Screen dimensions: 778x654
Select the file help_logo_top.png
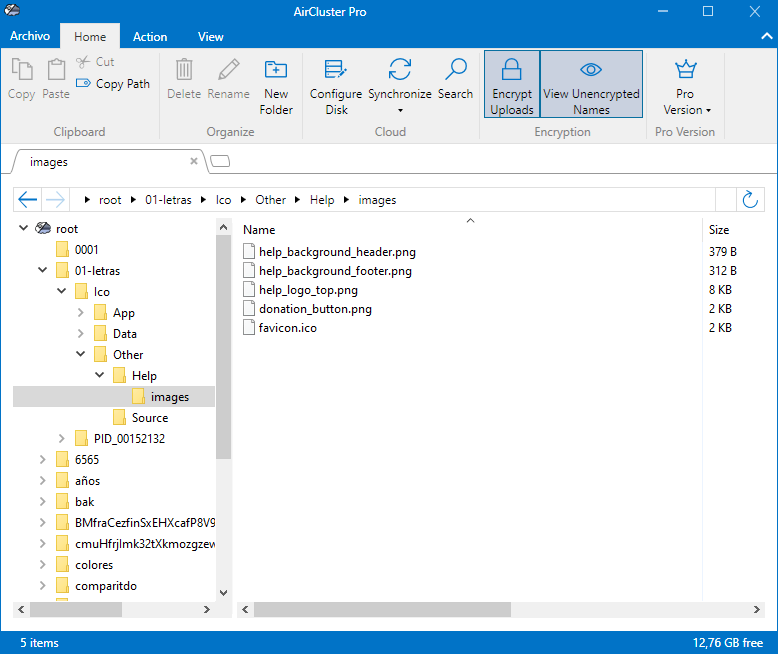pyautogui.click(x=308, y=290)
